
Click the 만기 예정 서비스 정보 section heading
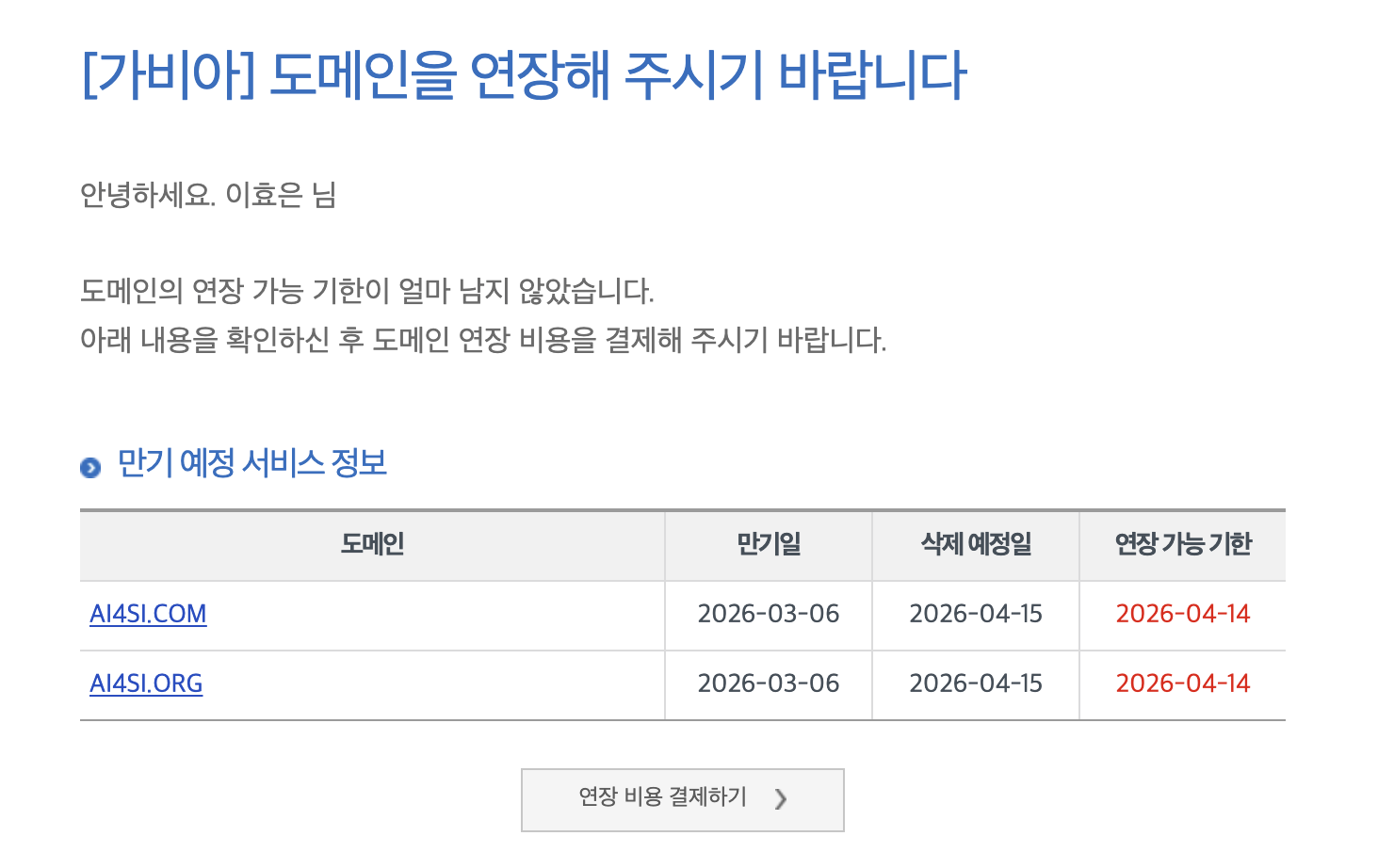[x=252, y=462]
